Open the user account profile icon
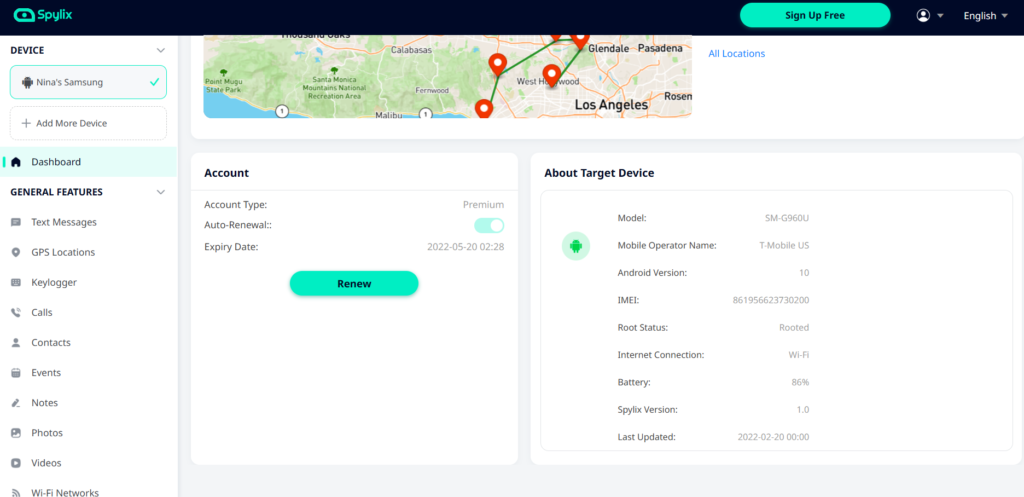 [x=923, y=16]
